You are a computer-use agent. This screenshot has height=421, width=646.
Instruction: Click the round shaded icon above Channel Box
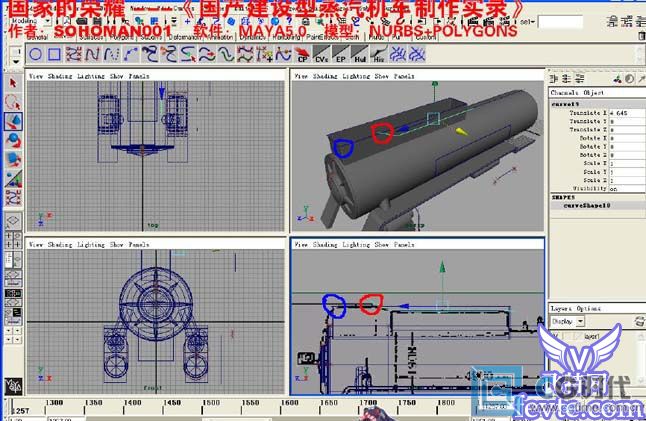pos(630,79)
